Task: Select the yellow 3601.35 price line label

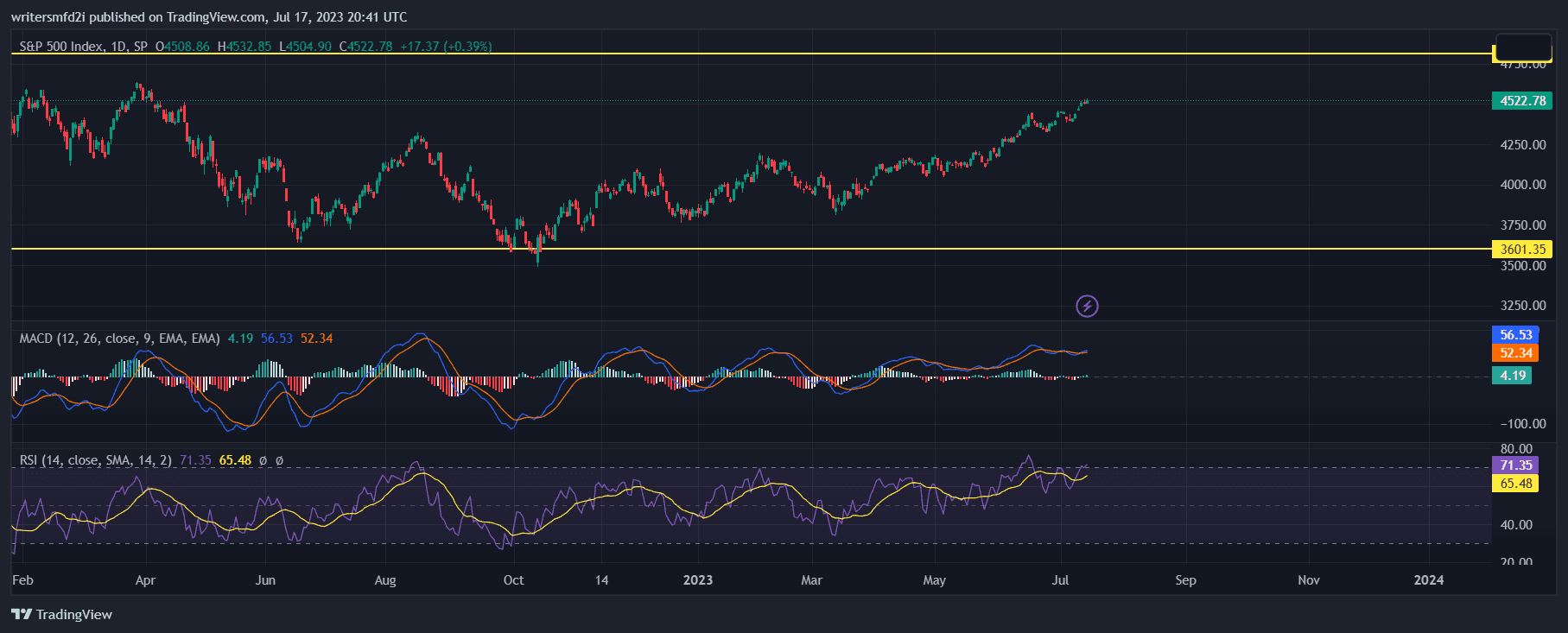Action: [x=1522, y=250]
